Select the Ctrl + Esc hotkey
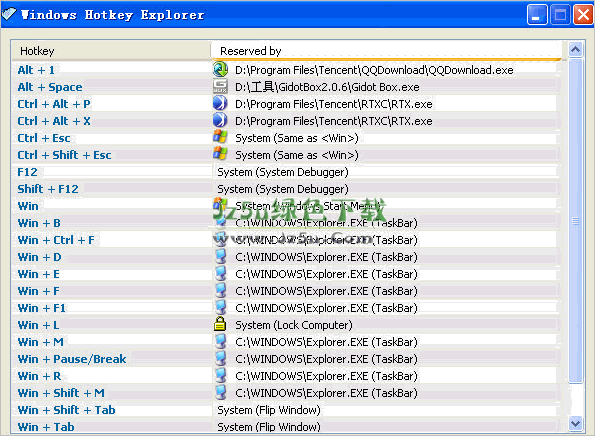The image size is (595, 436). pyautogui.click(x=44, y=138)
